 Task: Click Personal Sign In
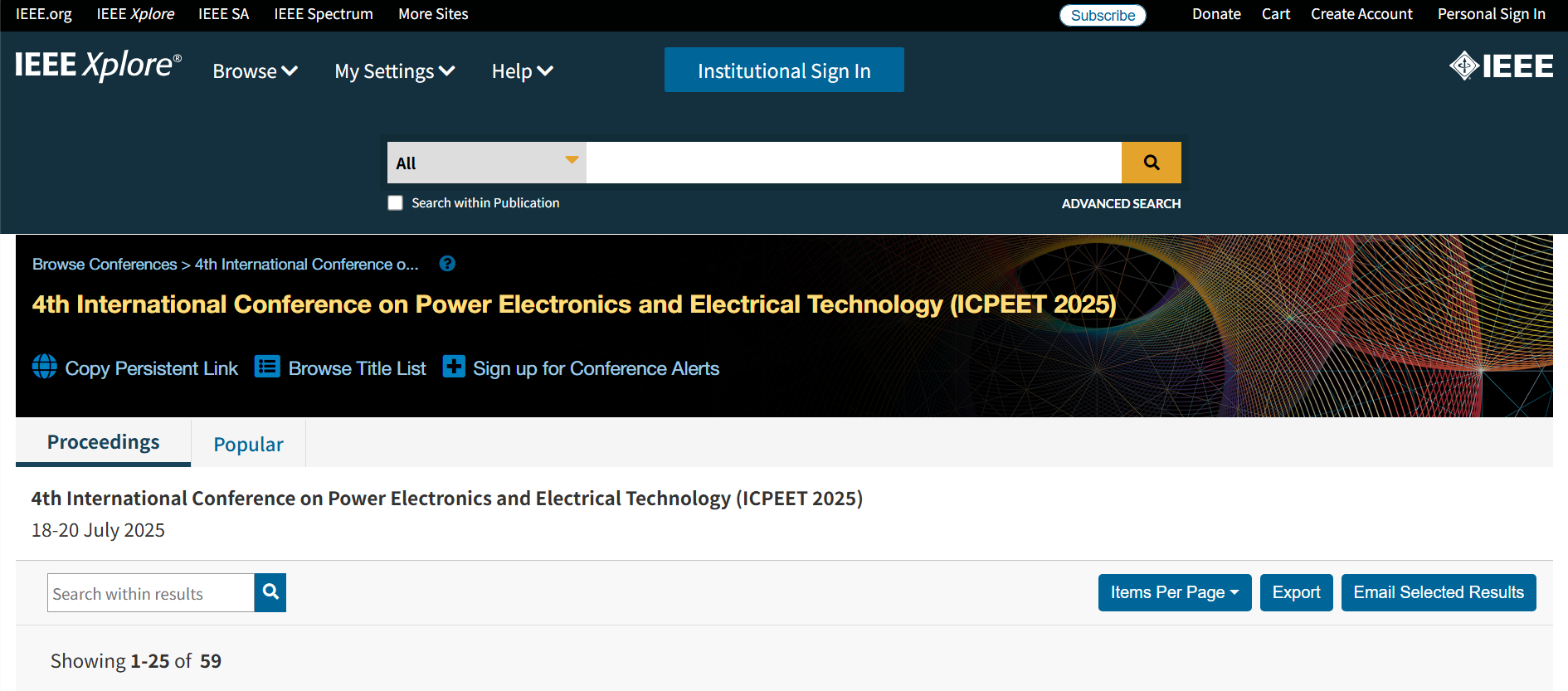point(1492,14)
